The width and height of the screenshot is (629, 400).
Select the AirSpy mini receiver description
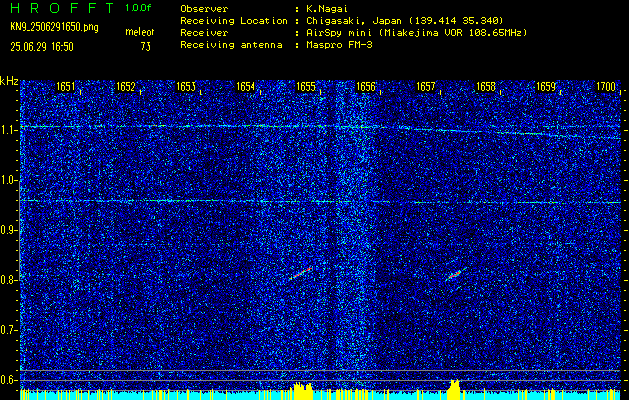click(x=416, y=33)
